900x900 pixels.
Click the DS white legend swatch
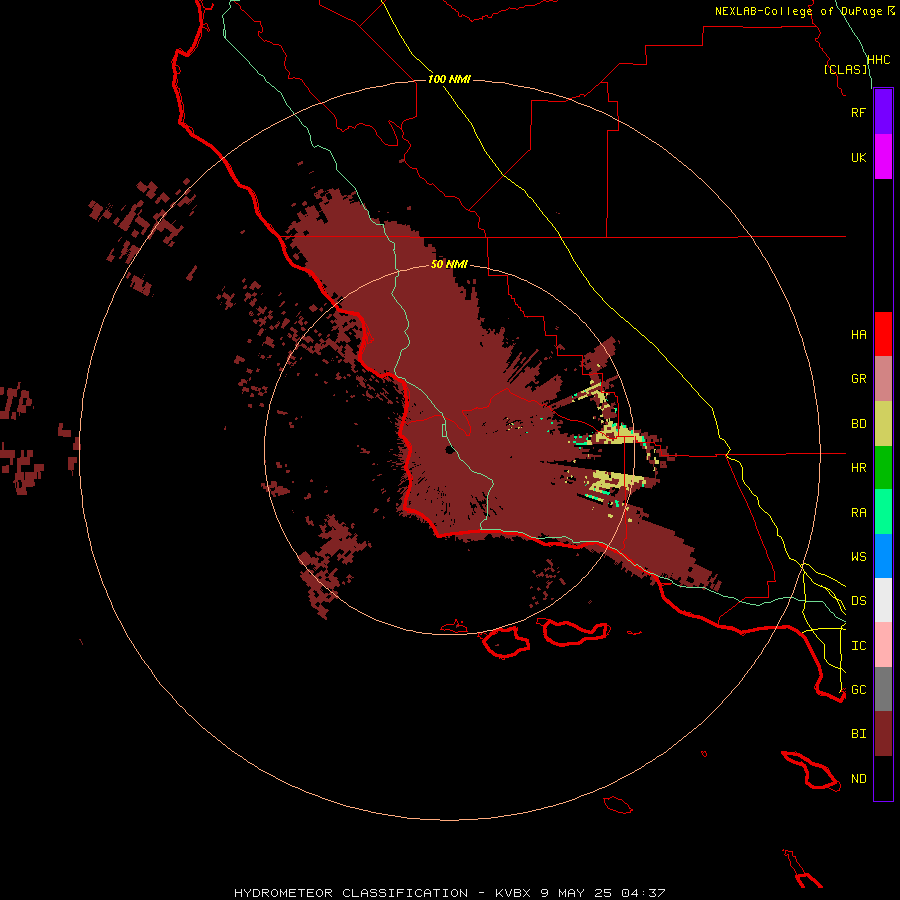(883, 600)
